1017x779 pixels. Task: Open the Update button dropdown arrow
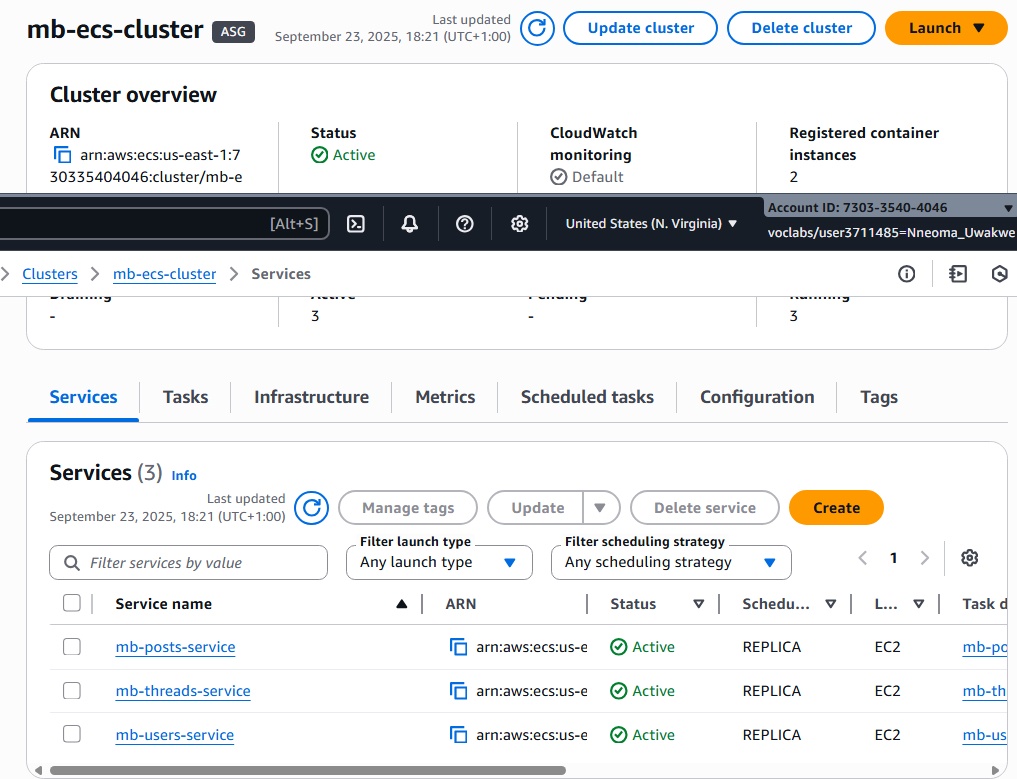600,508
